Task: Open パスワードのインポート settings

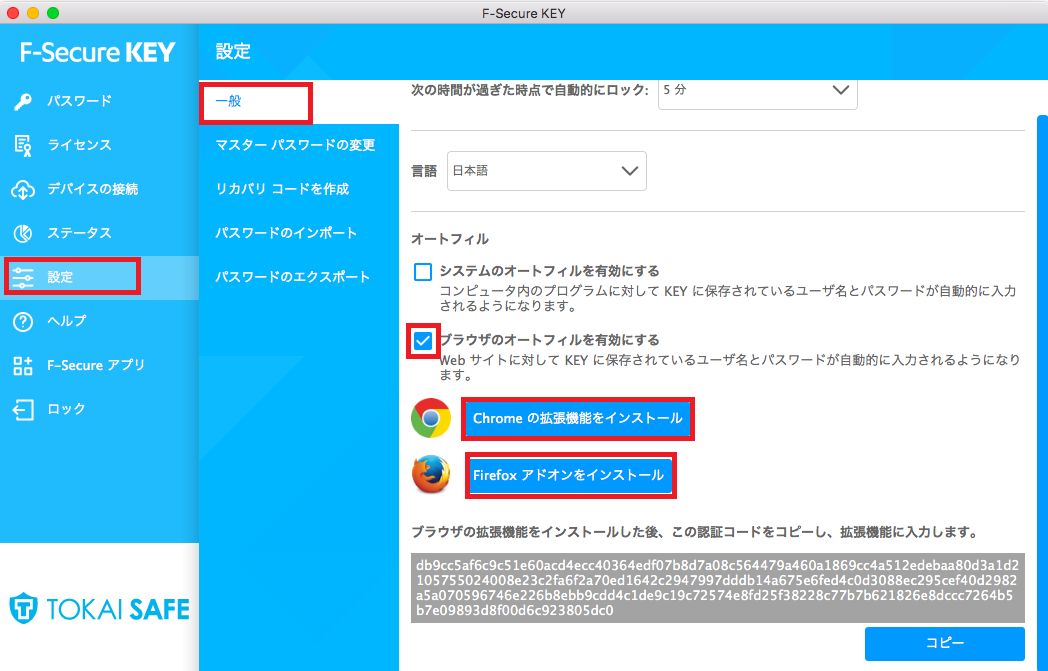Action: tap(299, 233)
